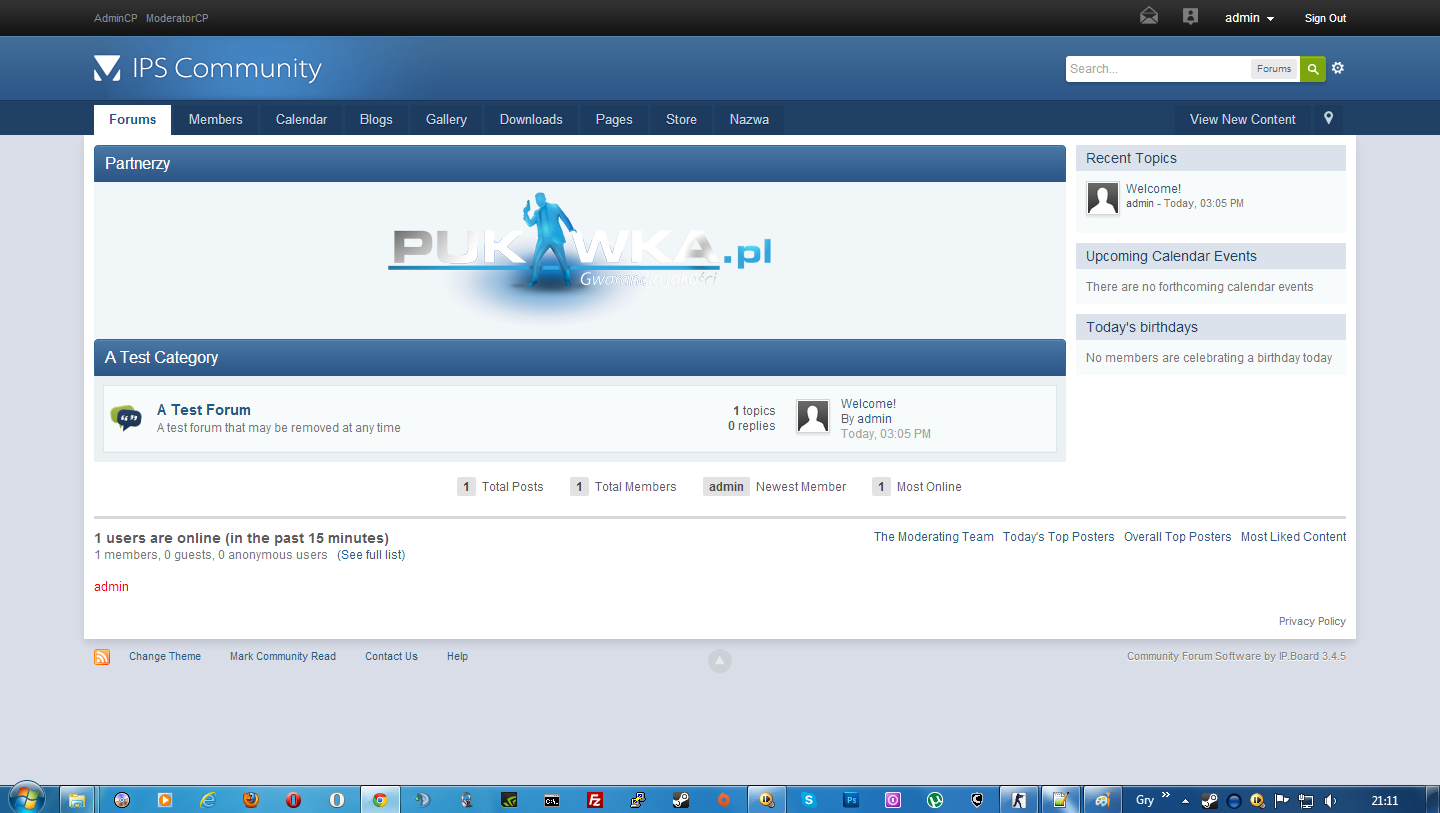
Task: Expand the admin user dropdown menu
Action: coord(1249,18)
